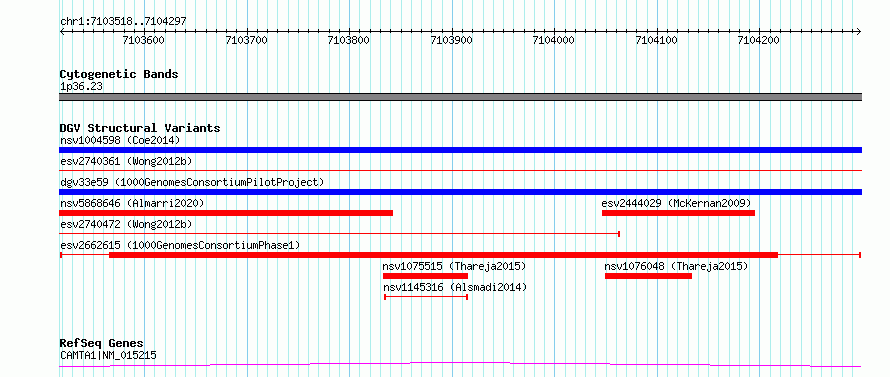Click ruler position 7103800
This screenshot has width=890, height=377.
click(349, 40)
